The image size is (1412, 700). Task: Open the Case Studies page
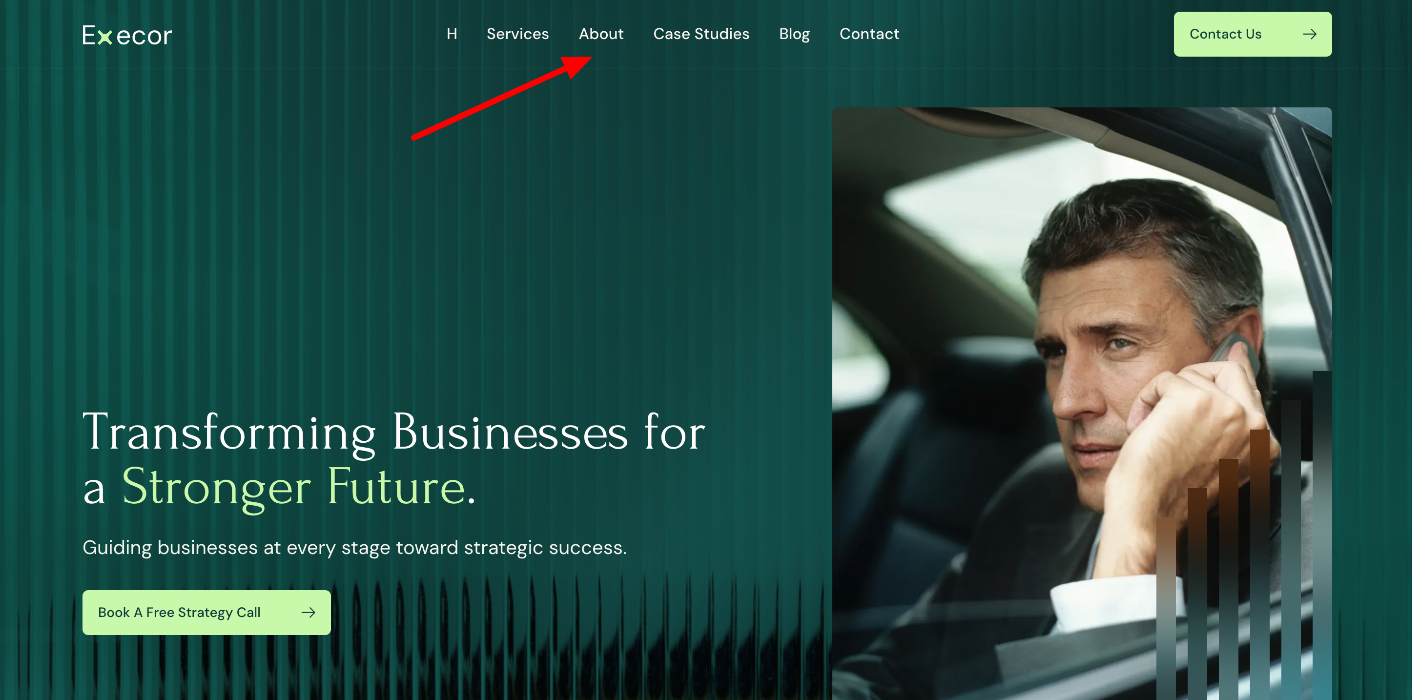(x=701, y=34)
